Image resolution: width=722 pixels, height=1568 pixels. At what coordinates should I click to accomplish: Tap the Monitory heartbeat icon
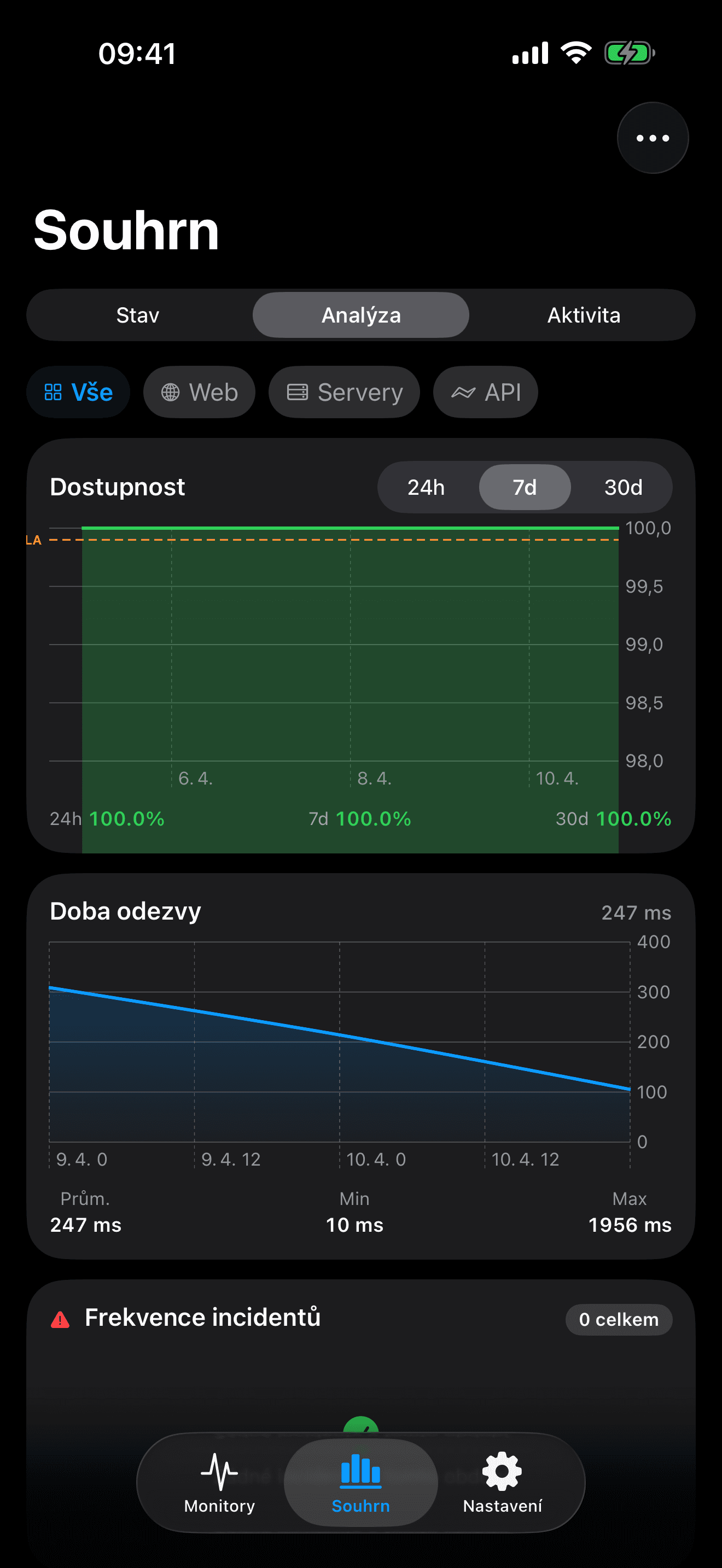[x=219, y=1472]
